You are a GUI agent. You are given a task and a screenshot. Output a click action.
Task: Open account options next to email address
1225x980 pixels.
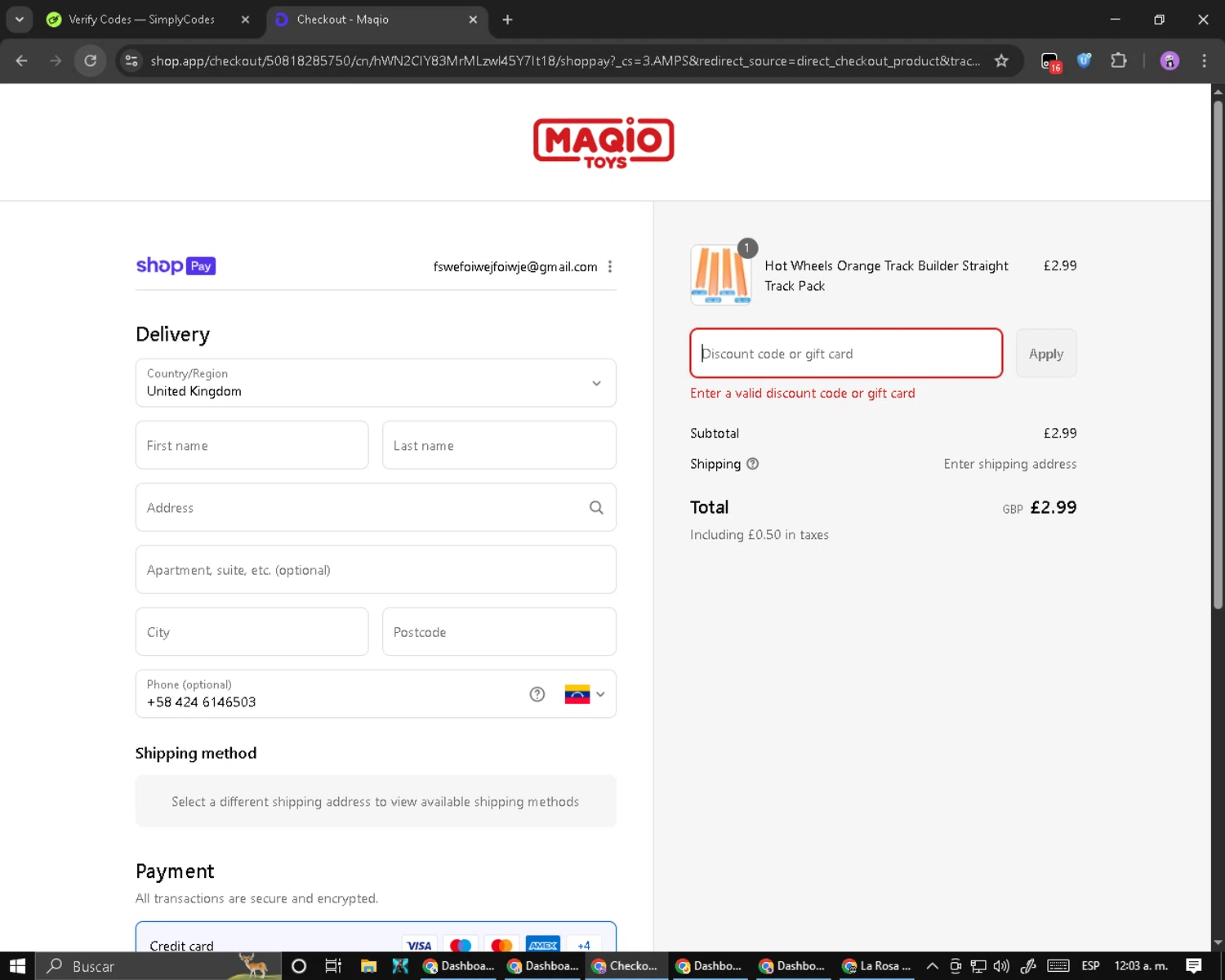[610, 267]
